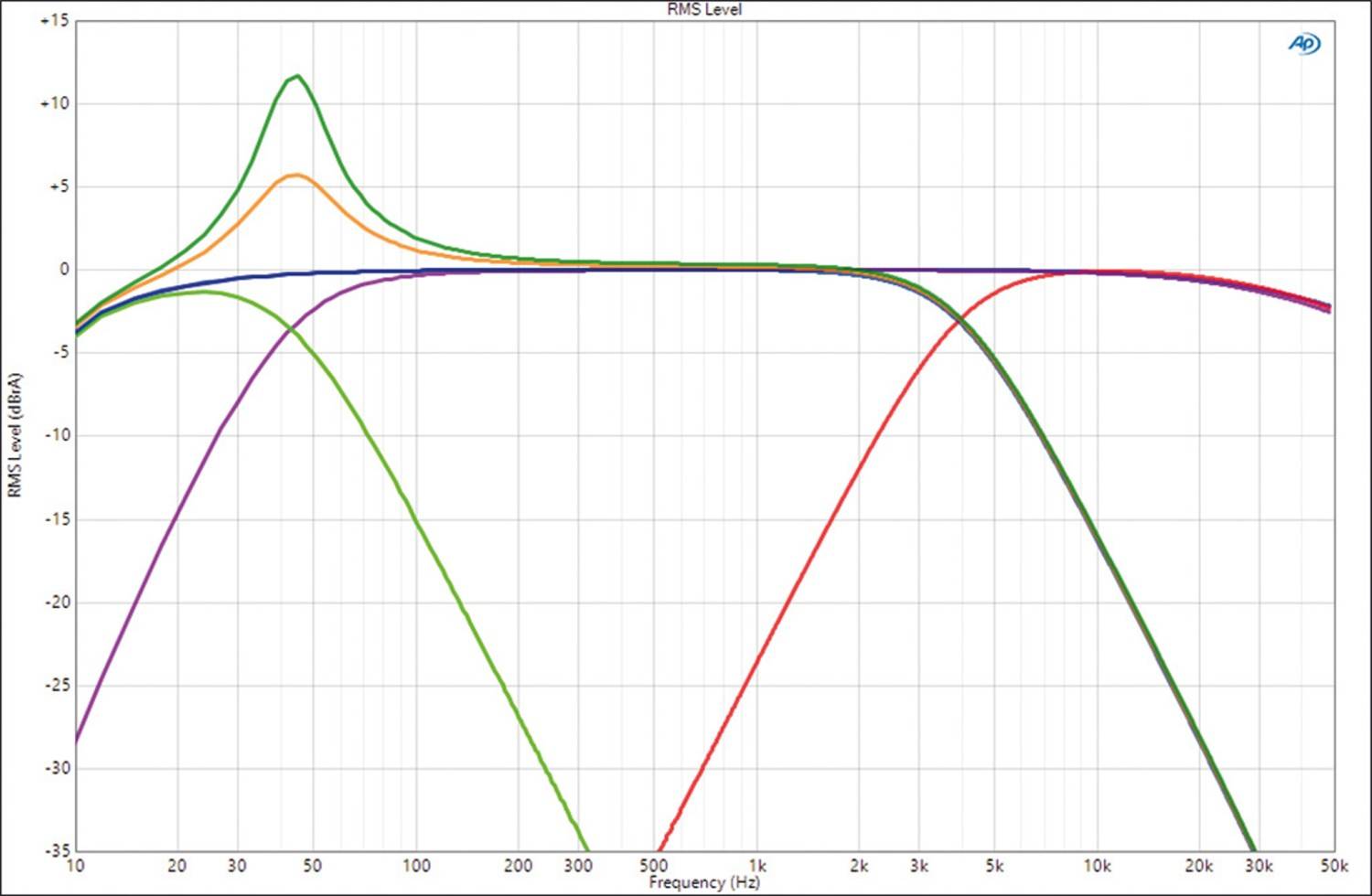Click the "-25" level tick label
This screenshot has width=1372, height=896.
point(56,685)
